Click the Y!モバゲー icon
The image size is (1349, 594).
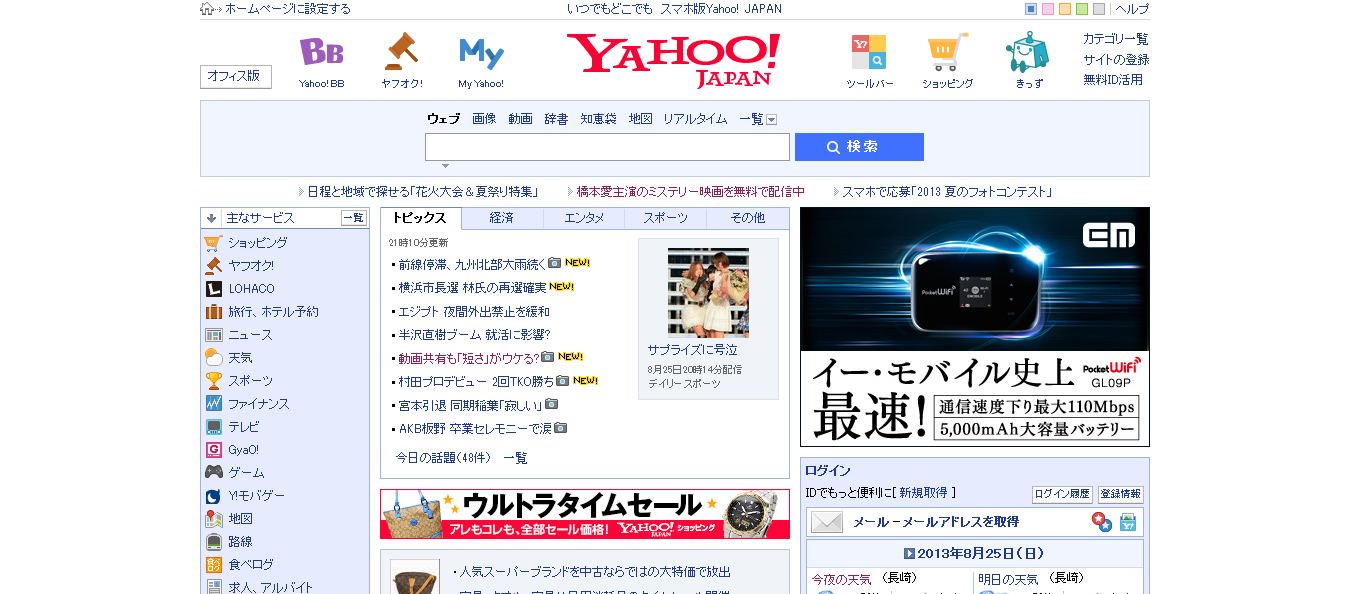click(x=213, y=495)
